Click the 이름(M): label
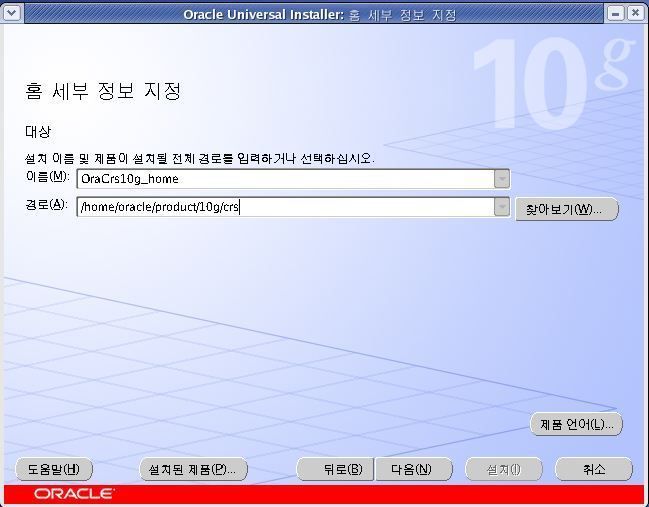649x507 pixels. (x=48, y=177)
